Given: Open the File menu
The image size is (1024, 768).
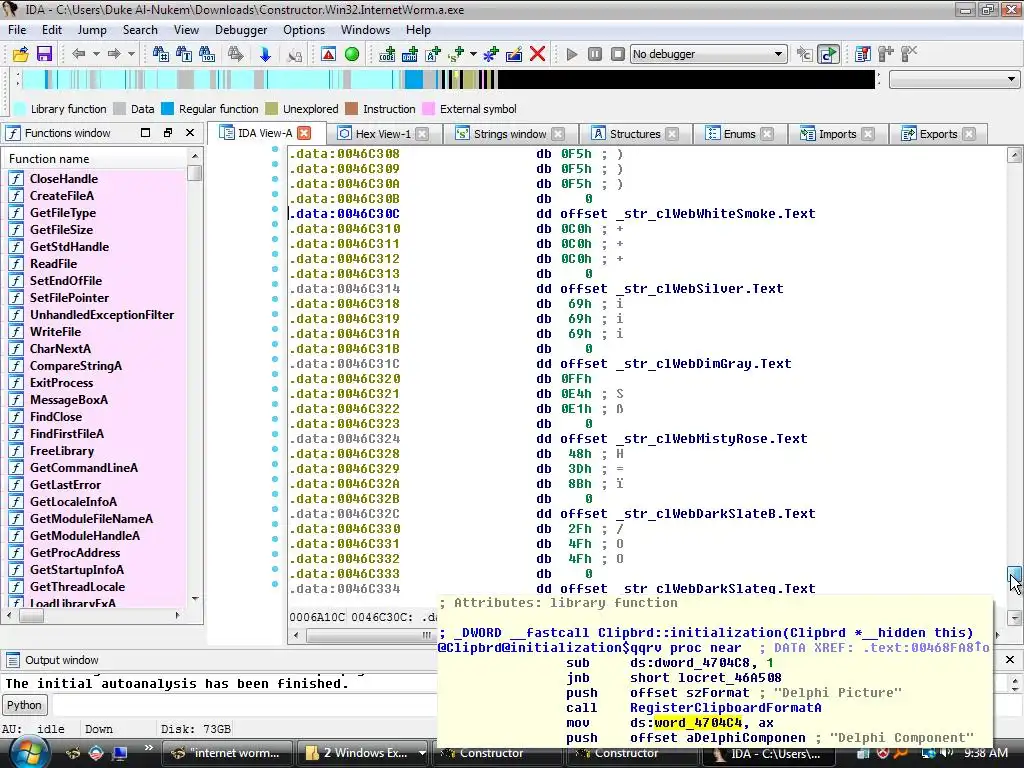Looking at the screenshot, I should pyautogui.click(x=17, y=30).
